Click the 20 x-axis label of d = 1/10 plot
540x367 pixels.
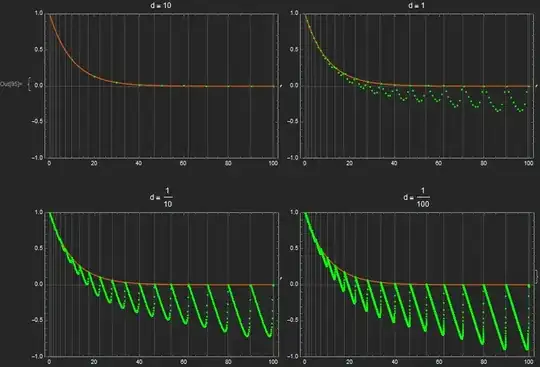[x=94, y=362]
